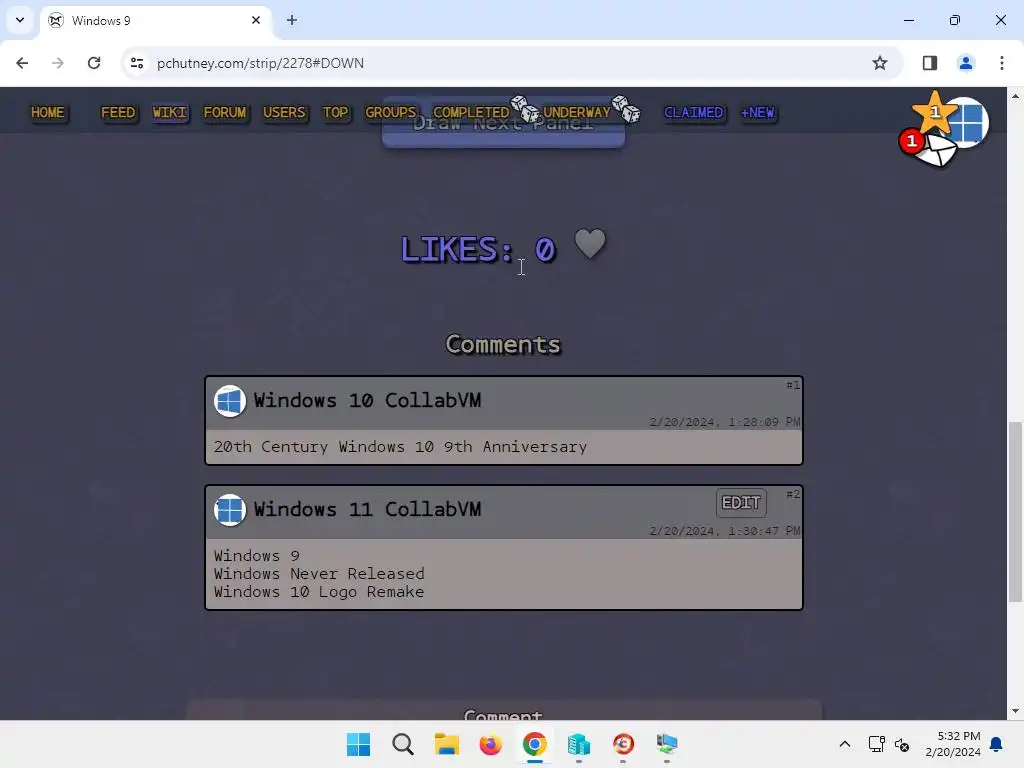Open the COMPLETED strips link
The image size is (1024, 768).
[471, 112]
